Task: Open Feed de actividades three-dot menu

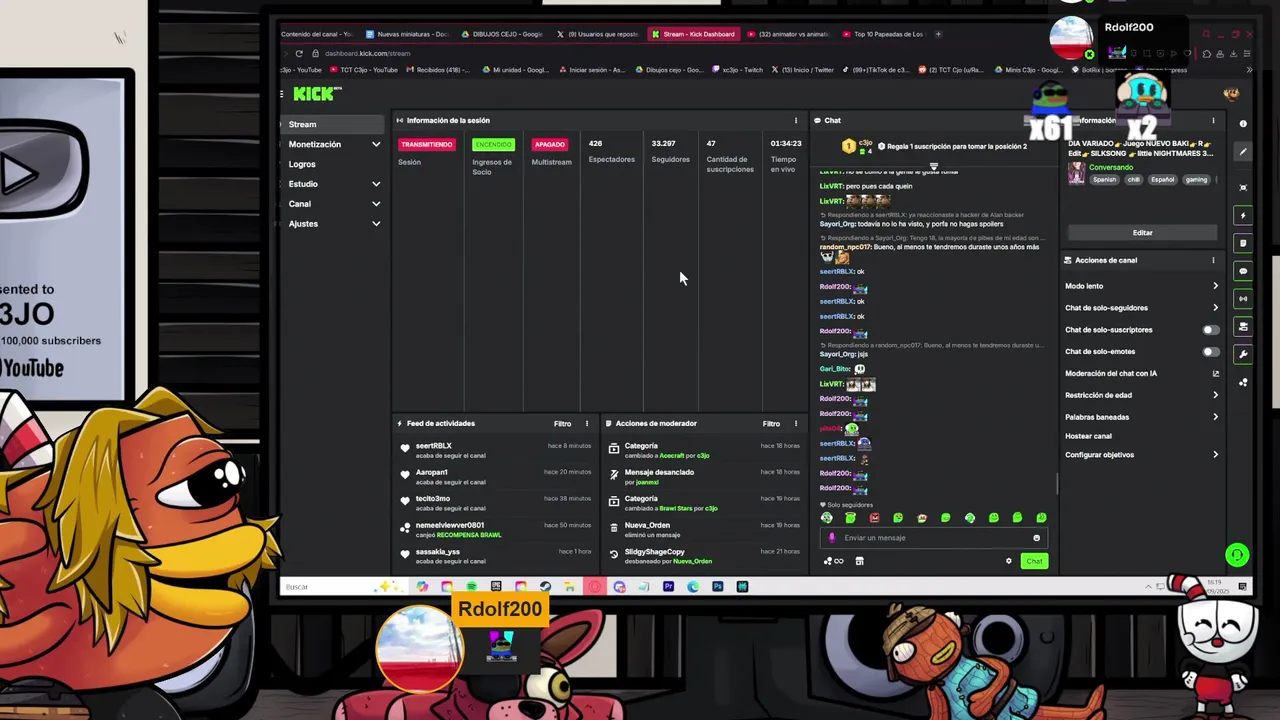Action: (587, 424)
